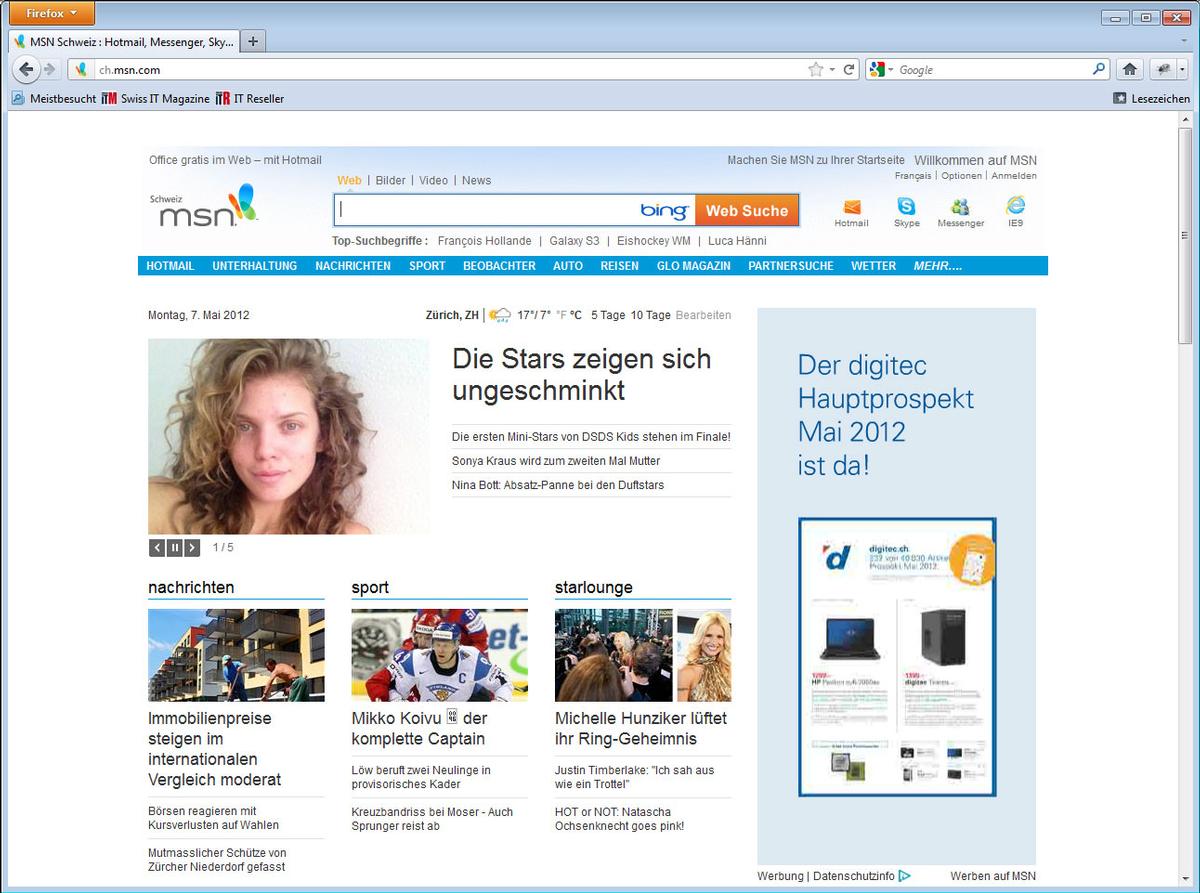1200x893 pixels.
Task: Open the Michelle Hunziker Ring-Geheimnis headline
Action: coord(641,729)
